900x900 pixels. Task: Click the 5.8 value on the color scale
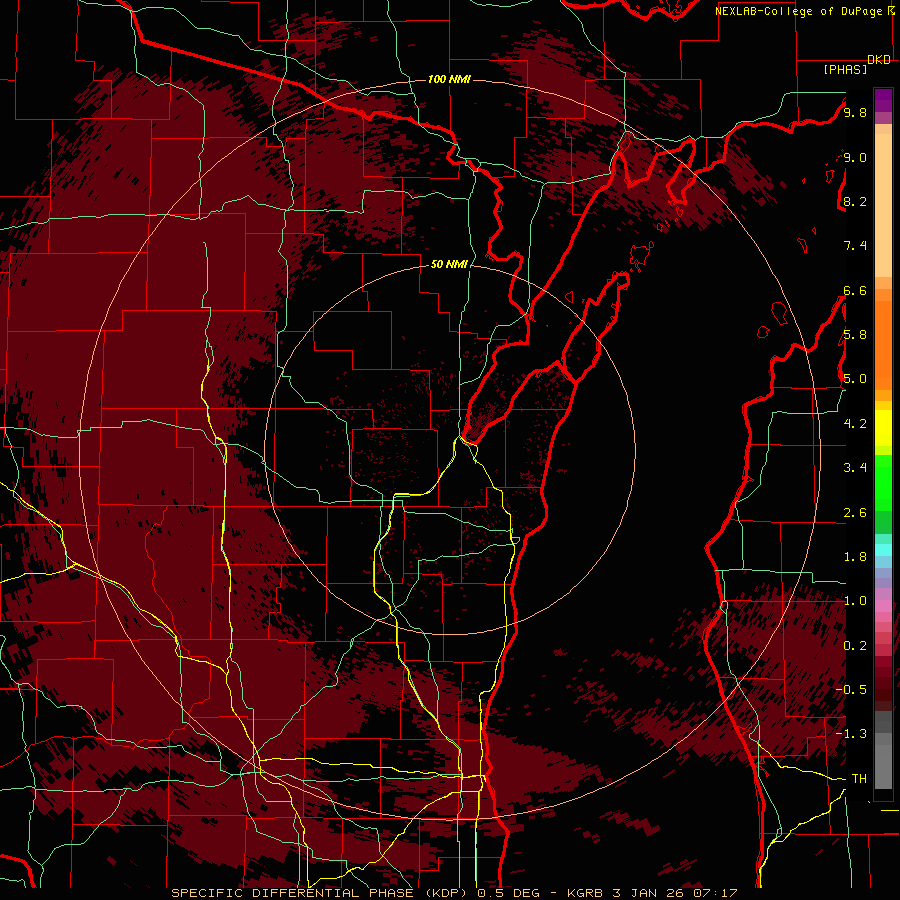855,335
